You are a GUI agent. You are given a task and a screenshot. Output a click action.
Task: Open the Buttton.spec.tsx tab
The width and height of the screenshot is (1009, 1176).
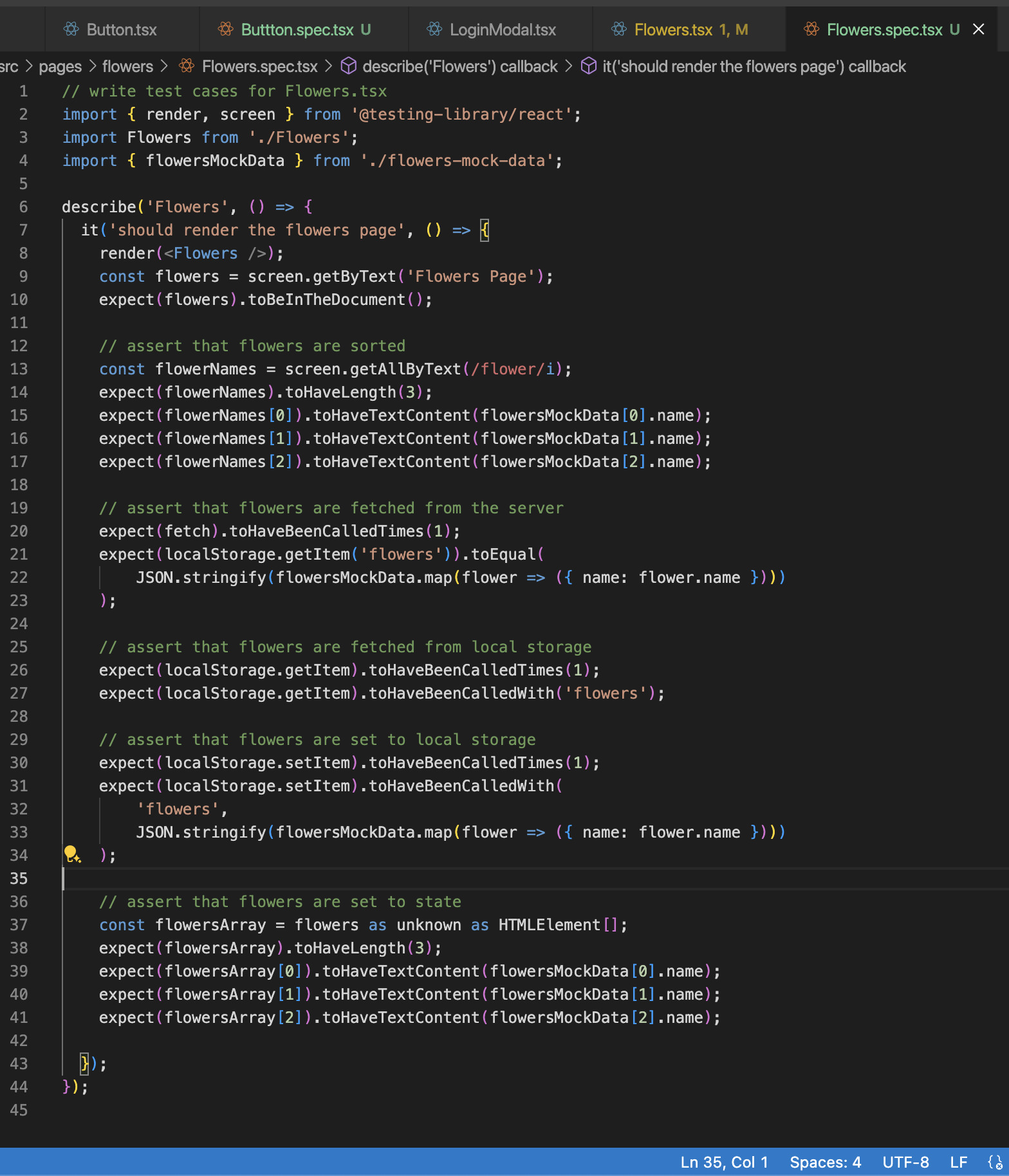point(304,30)
